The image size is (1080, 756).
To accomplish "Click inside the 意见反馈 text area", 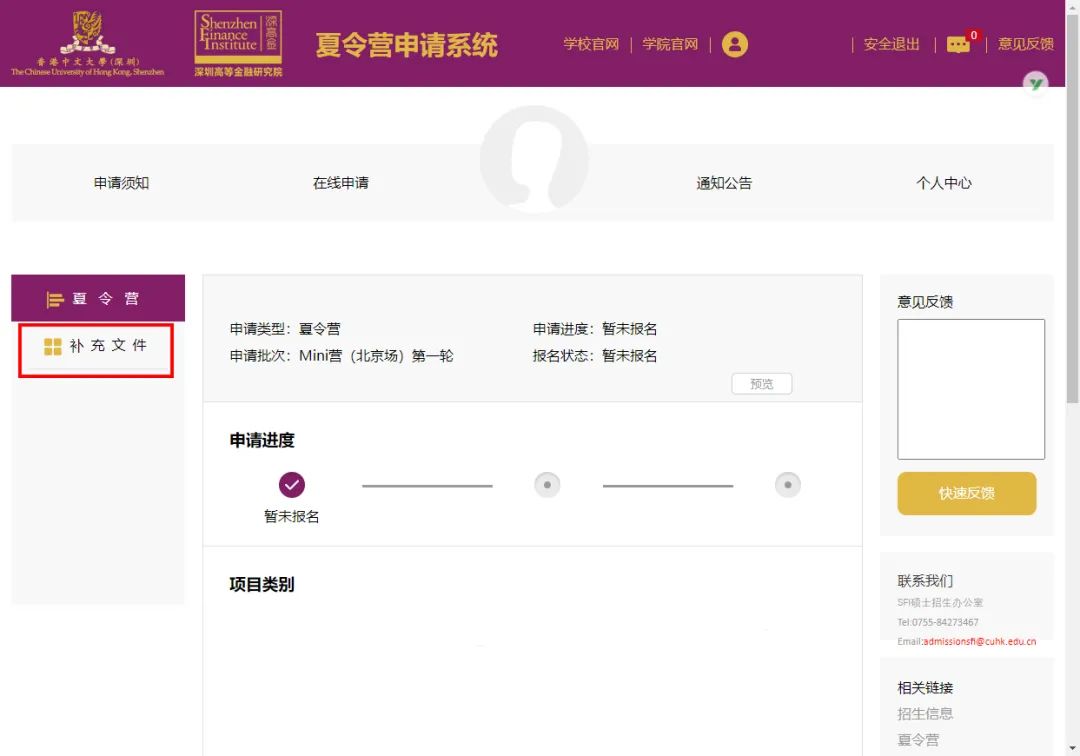I will (970, 389).
